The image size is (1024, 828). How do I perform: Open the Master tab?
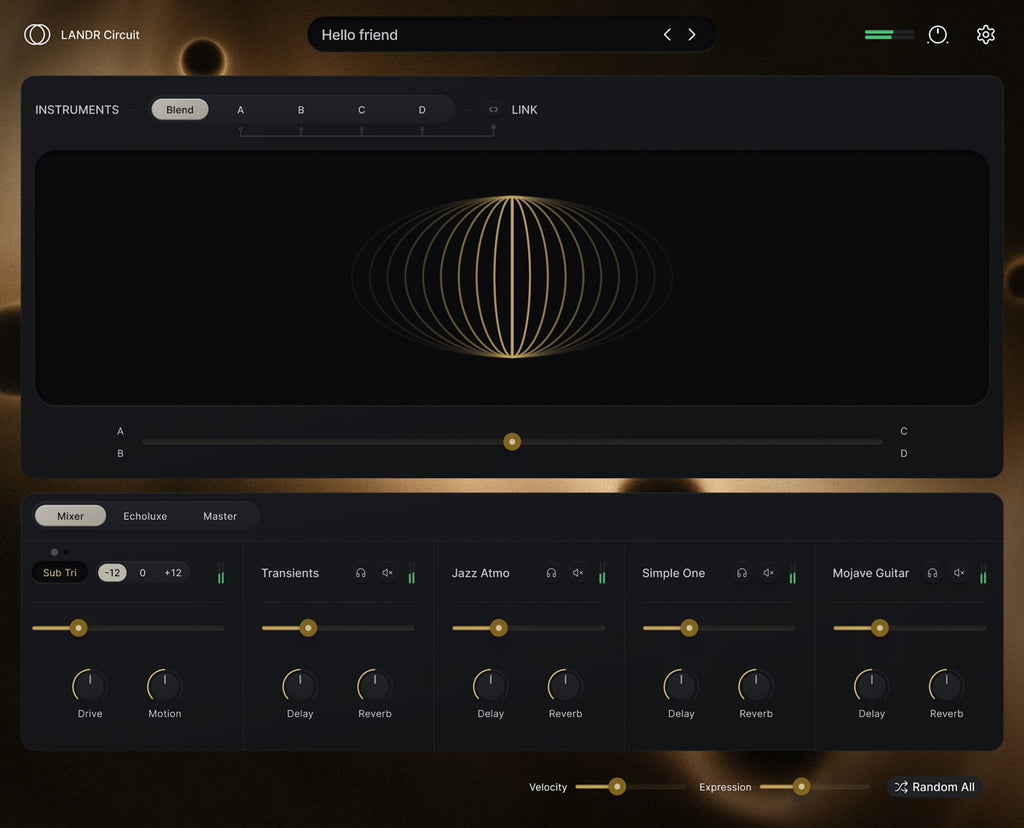[x=219, y=516]
